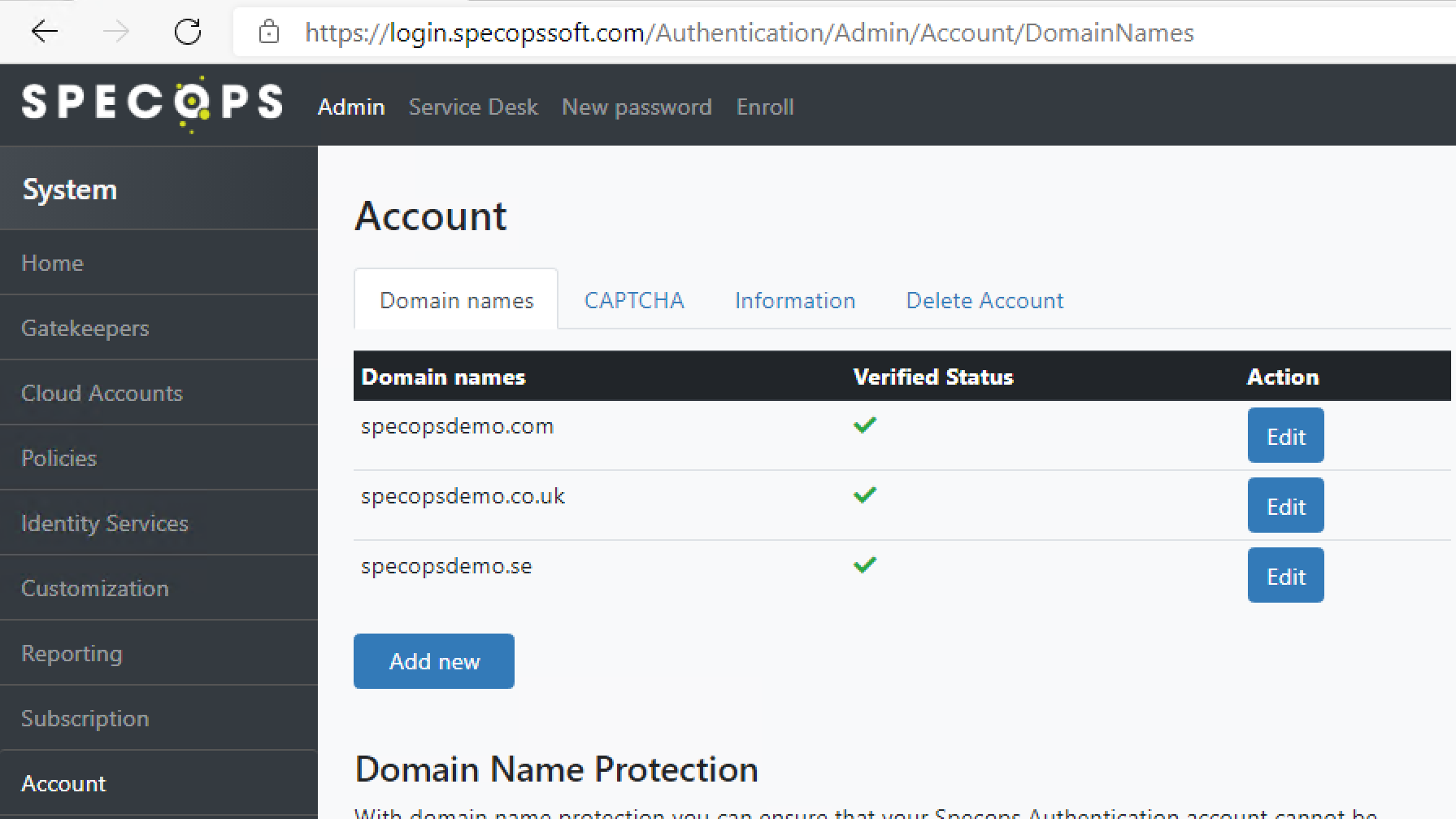Open New password in top navigation
This screenshot has height=819, width=1456.
tap(637, 107)
